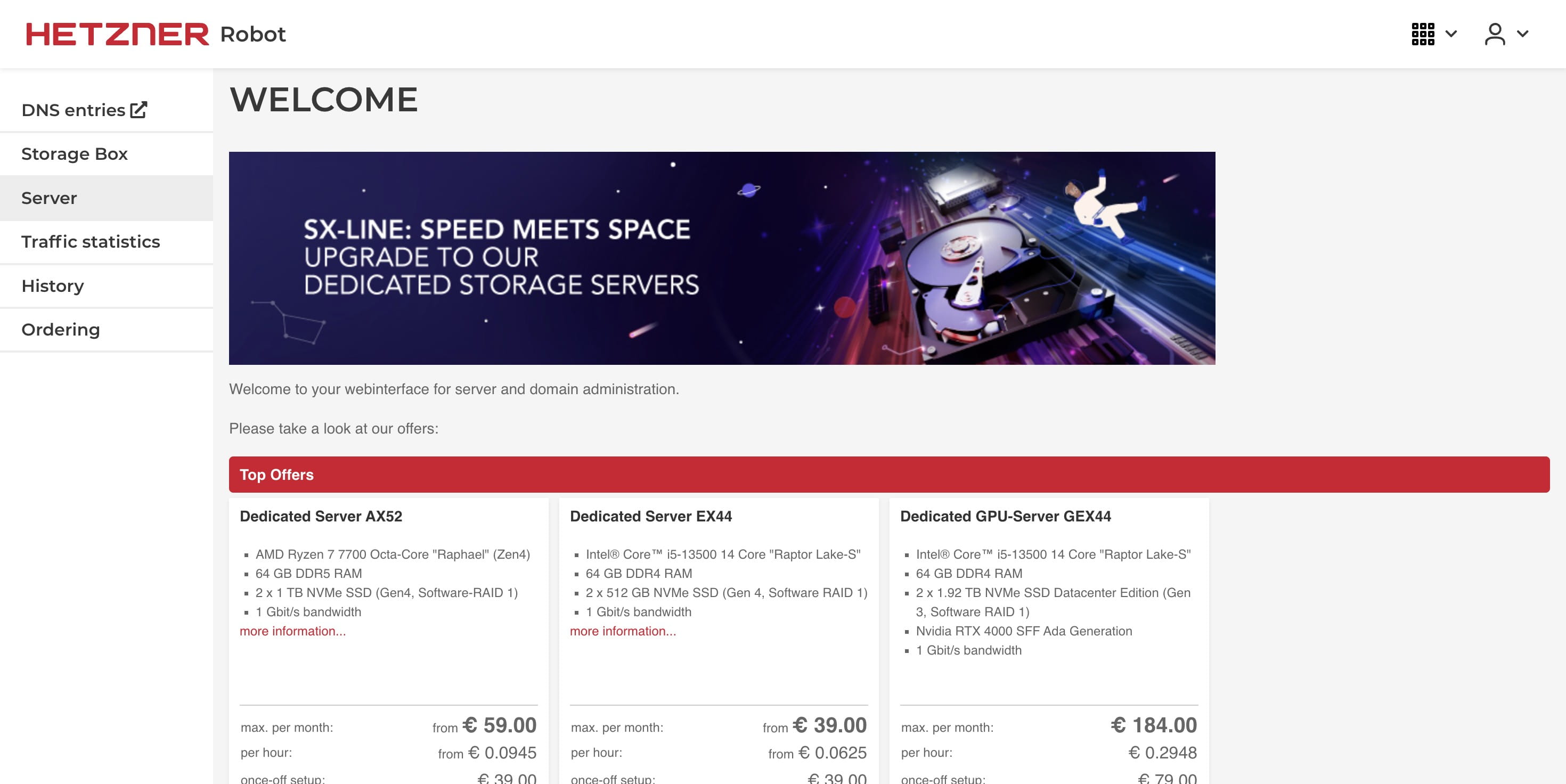The image size is (1566, 784).
Task: Click the € 184.00 monthly price
Action: (1154, 725)
